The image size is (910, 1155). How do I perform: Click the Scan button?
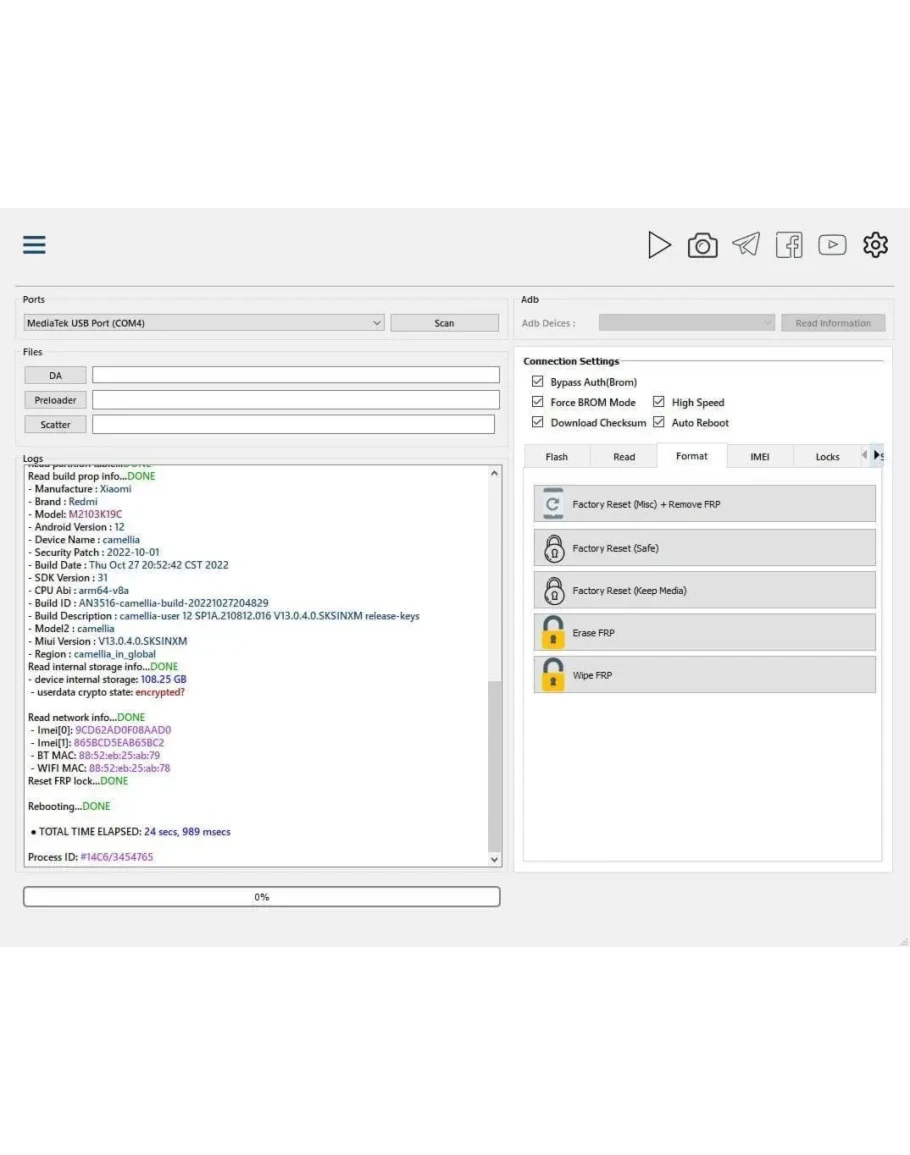point(444,323)
